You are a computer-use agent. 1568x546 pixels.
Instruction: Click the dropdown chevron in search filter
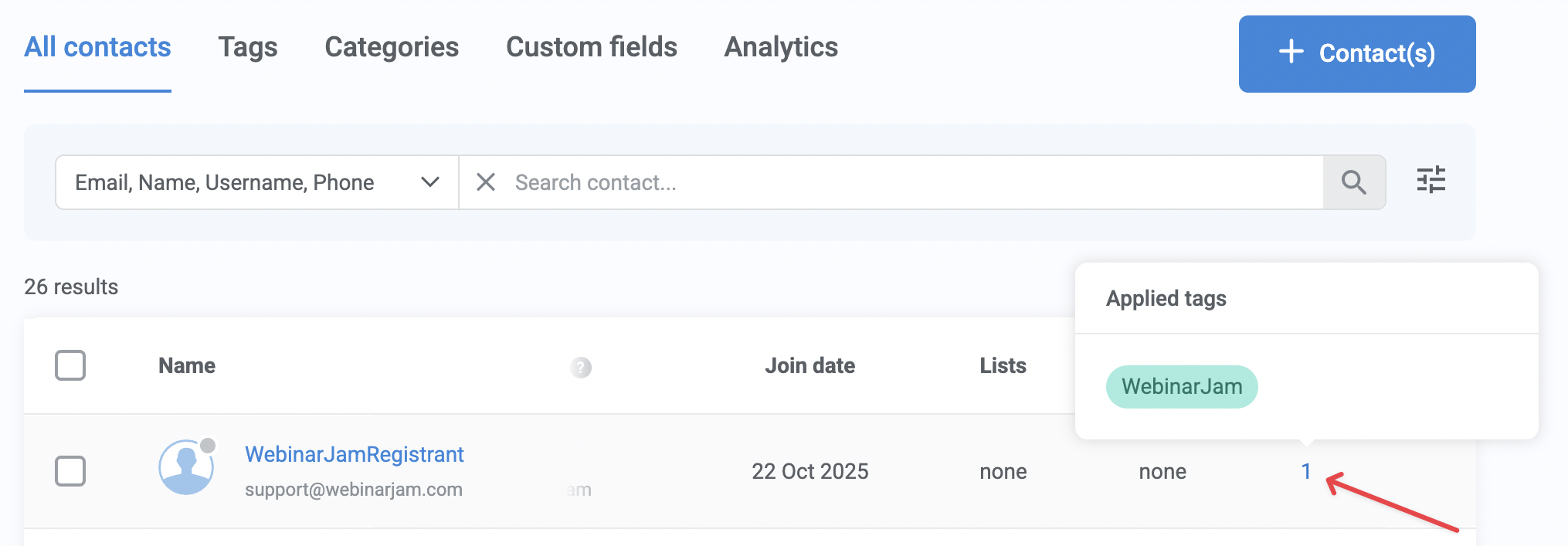tap(430, 182)
